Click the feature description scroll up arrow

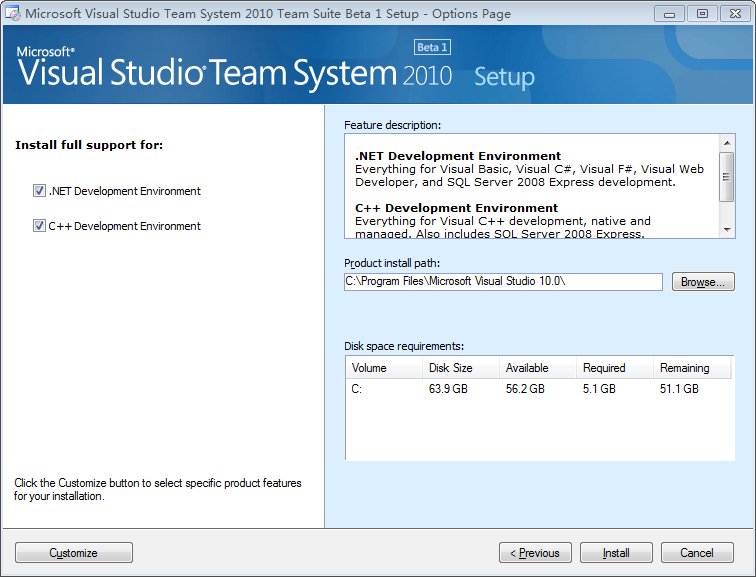[x=727, y=143]
